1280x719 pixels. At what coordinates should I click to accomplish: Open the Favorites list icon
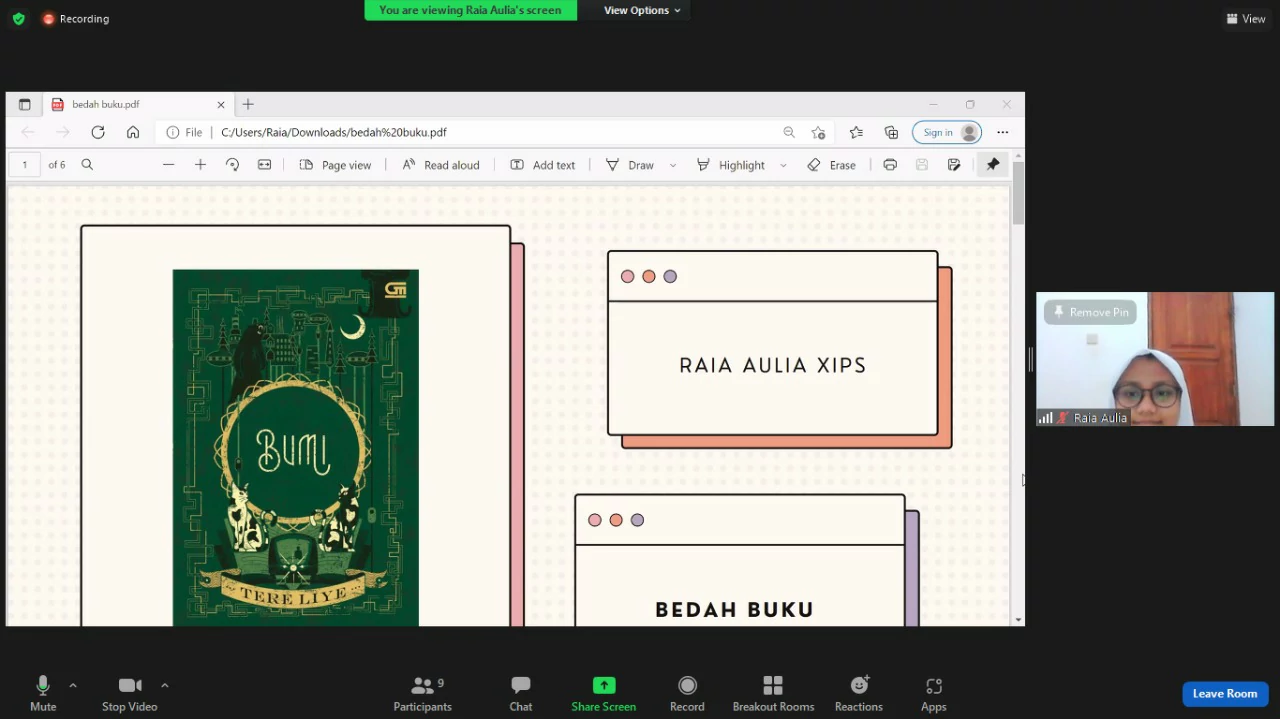coord(856,132)
